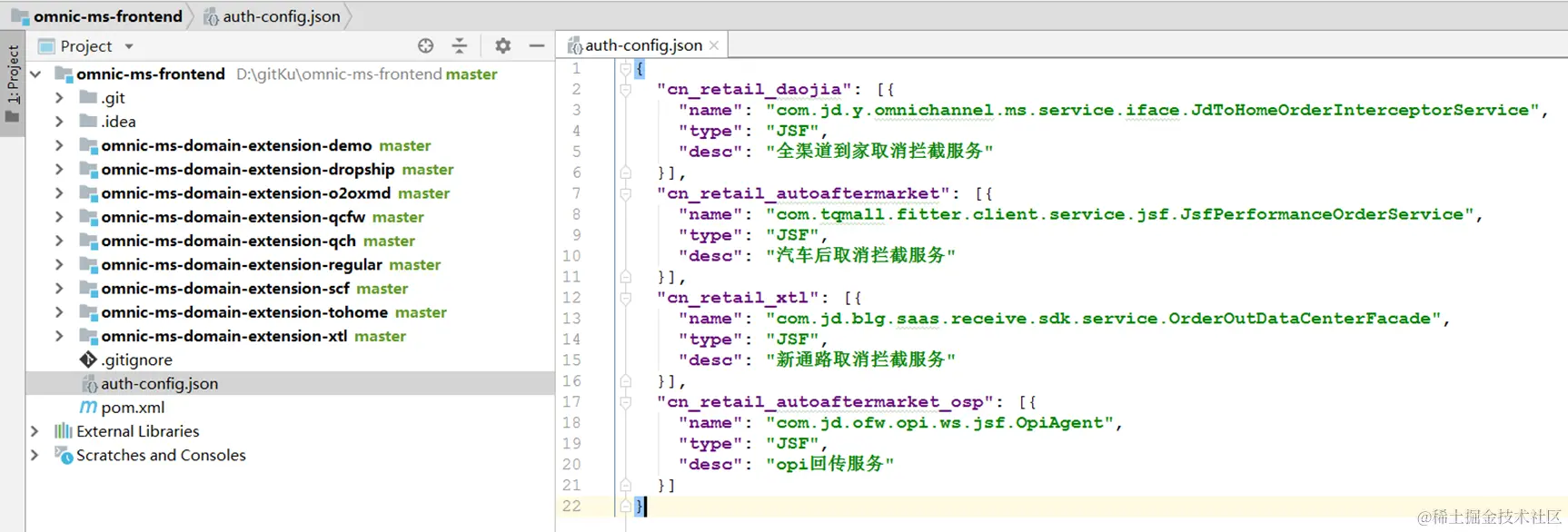Screen dimensions: 1568x532
Task: Click the Maven pom.xml file icon
Action: tap(88, 408)
